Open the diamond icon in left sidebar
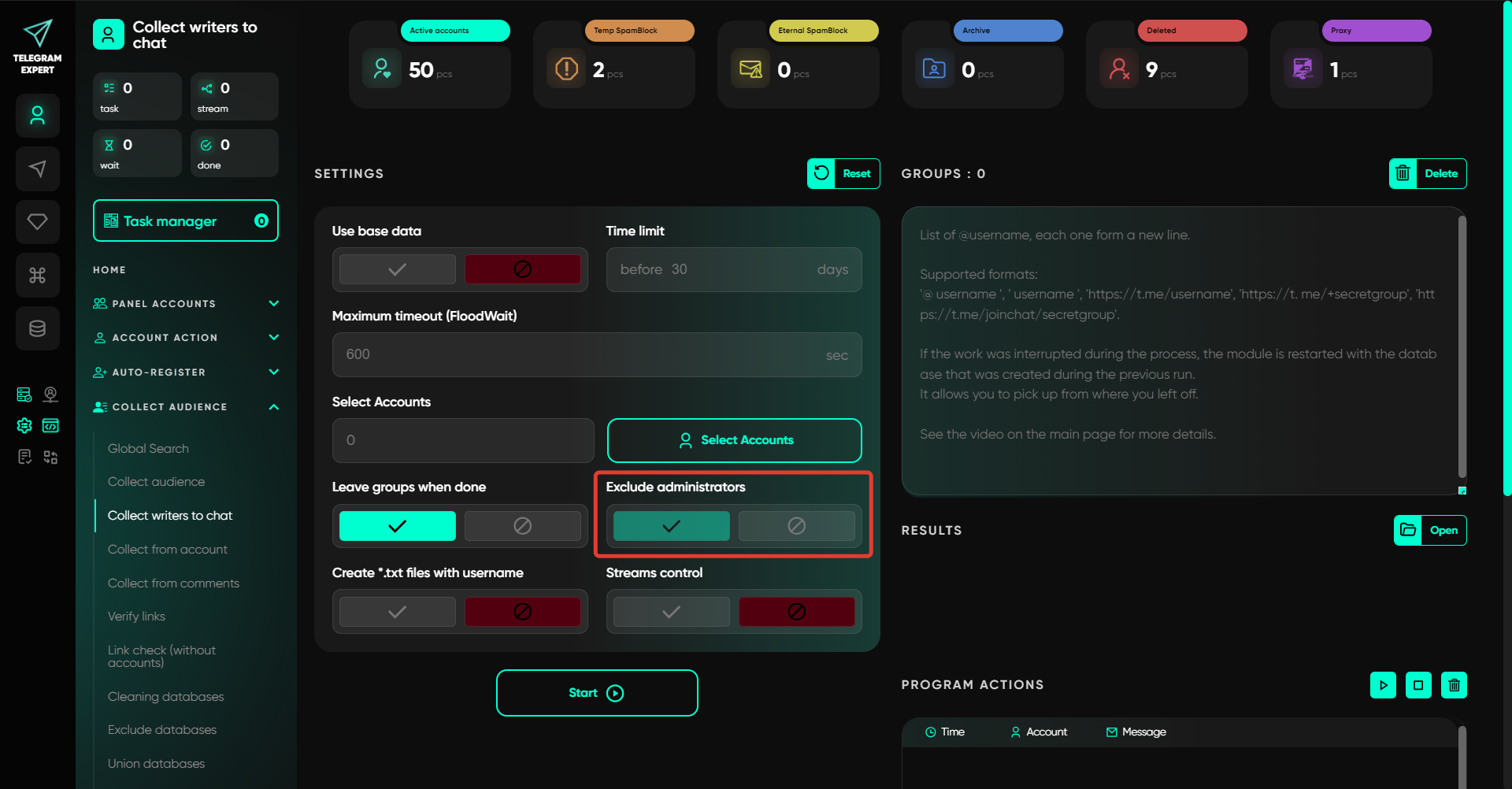 pos(37,222)
